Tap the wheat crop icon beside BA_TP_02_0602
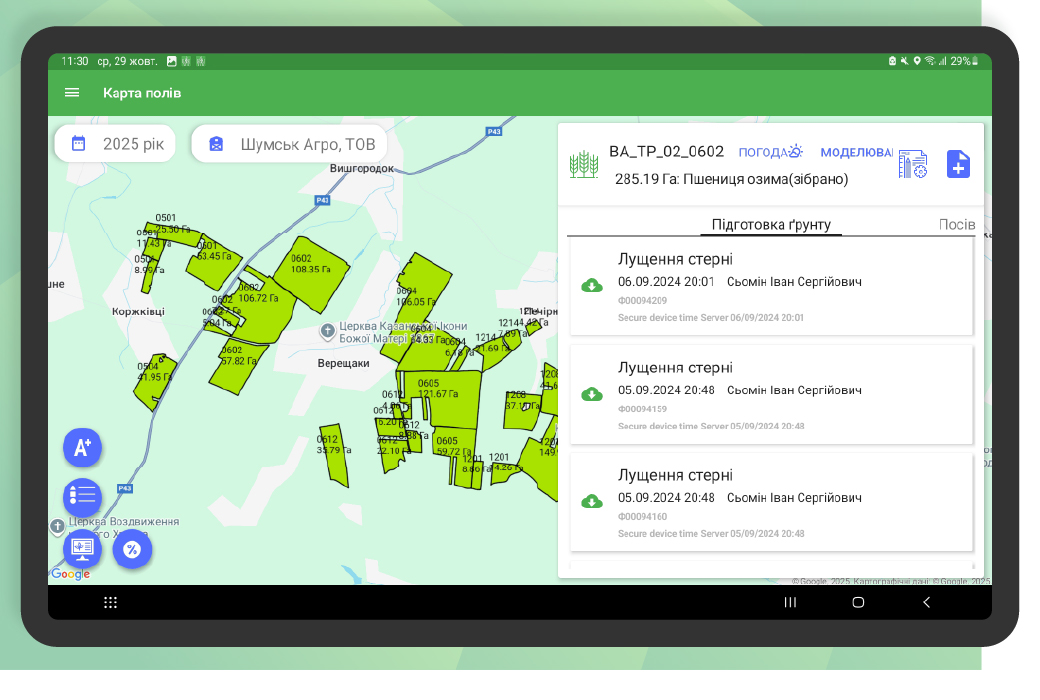 coord(584,165)
